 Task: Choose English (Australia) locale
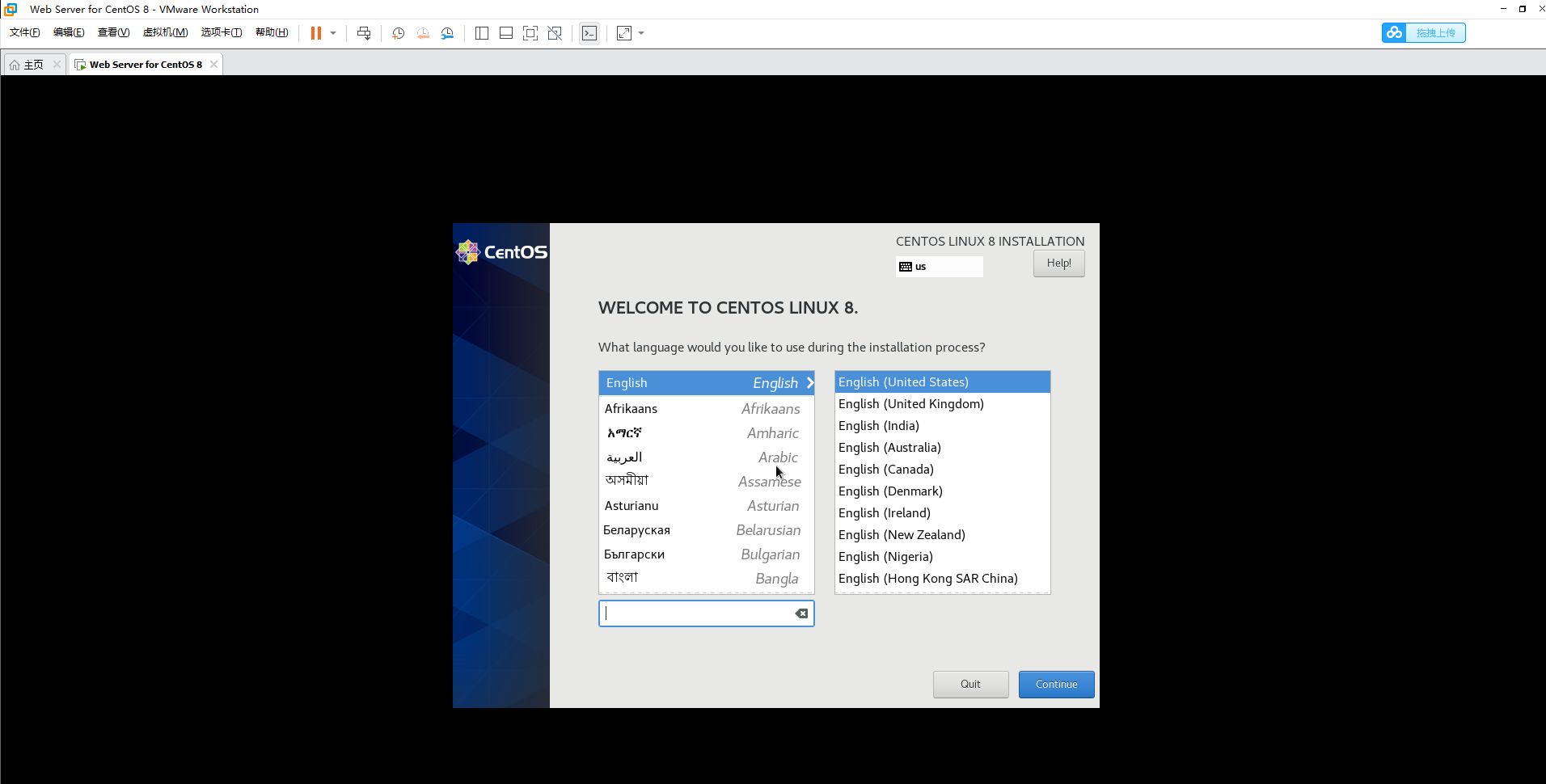943,448
